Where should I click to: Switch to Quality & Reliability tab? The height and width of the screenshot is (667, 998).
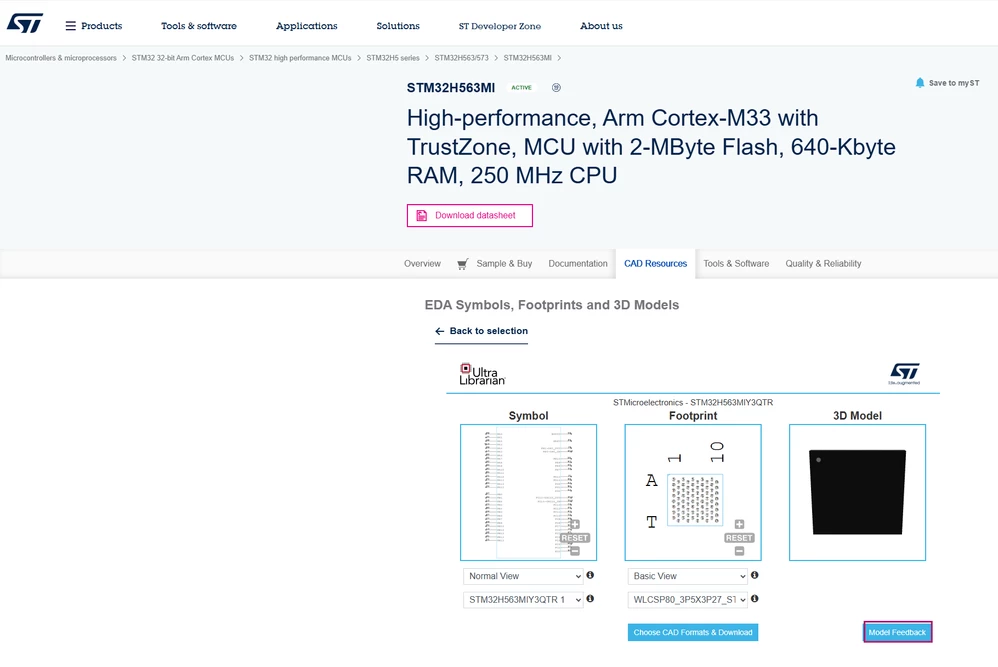pos(823,263)
